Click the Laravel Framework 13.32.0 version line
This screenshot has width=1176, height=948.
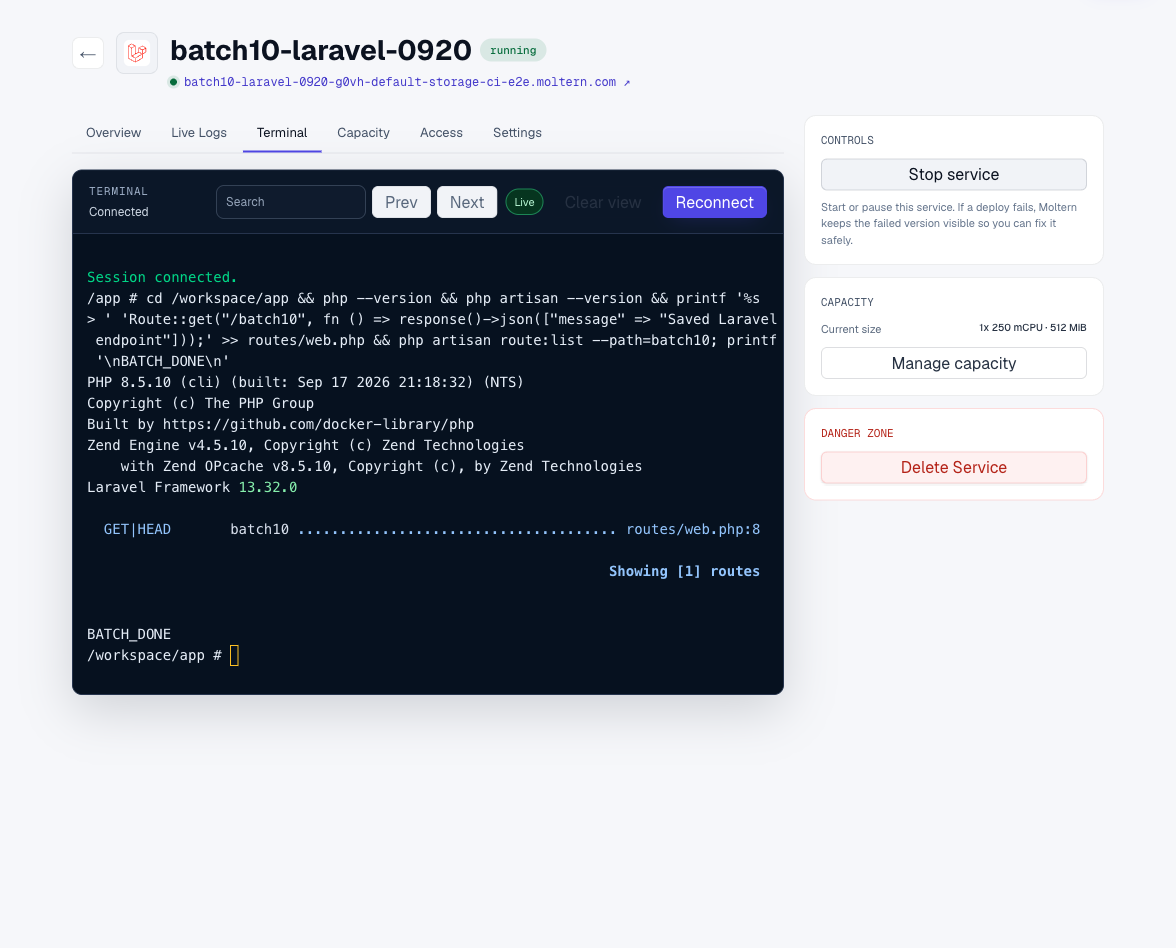click(192, 487)
